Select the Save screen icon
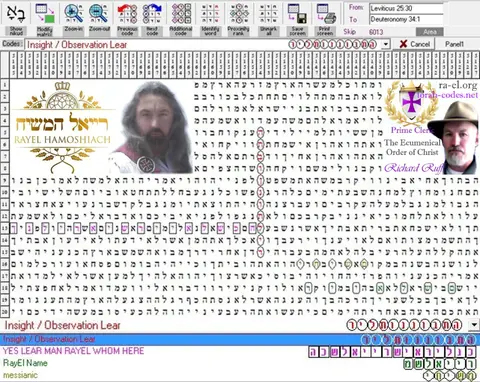Image resolution: width=480 pixels, height=382 pixels. pyautogui.click(x=297, y=18)
